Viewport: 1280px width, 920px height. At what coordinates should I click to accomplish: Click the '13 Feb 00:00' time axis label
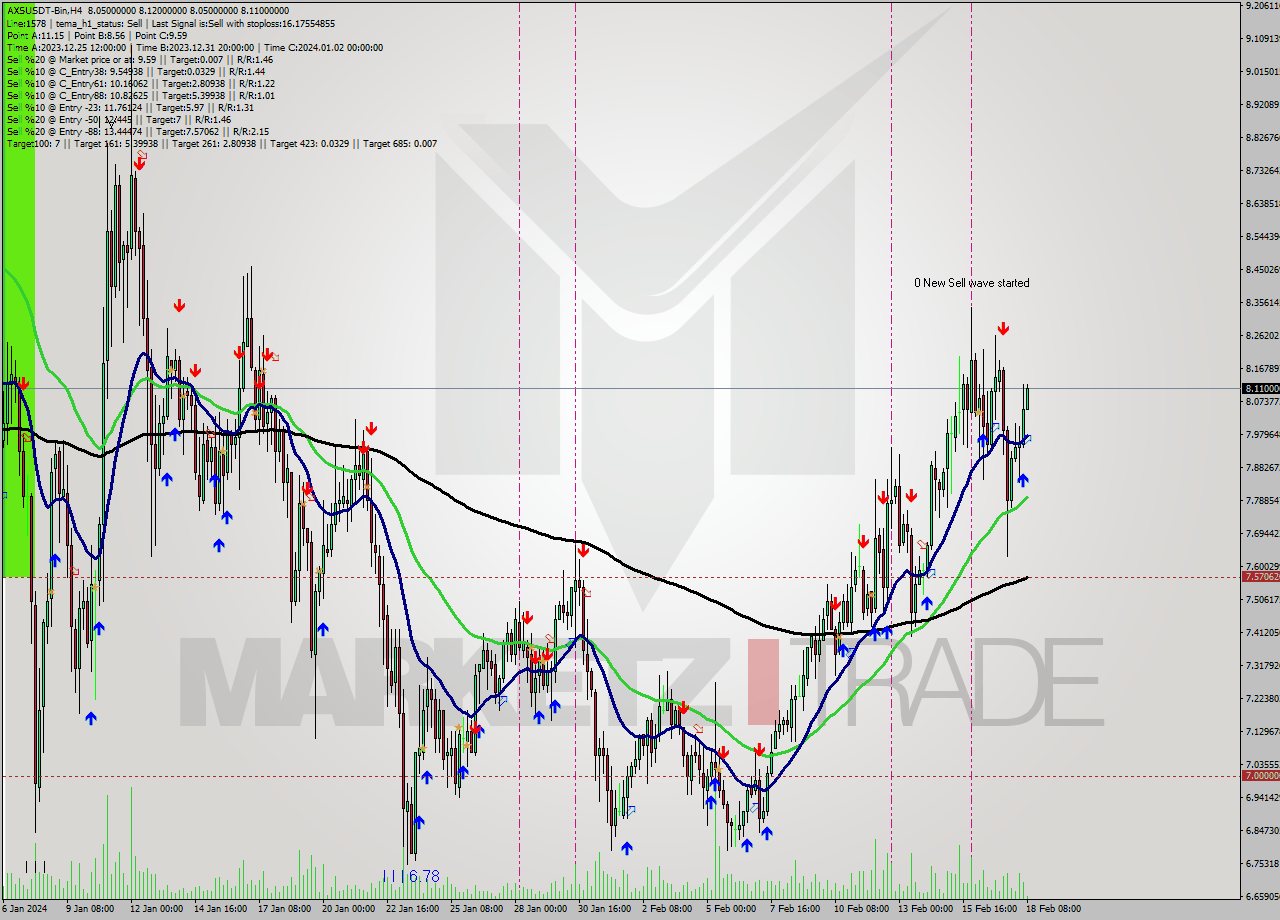pos(925,909)
